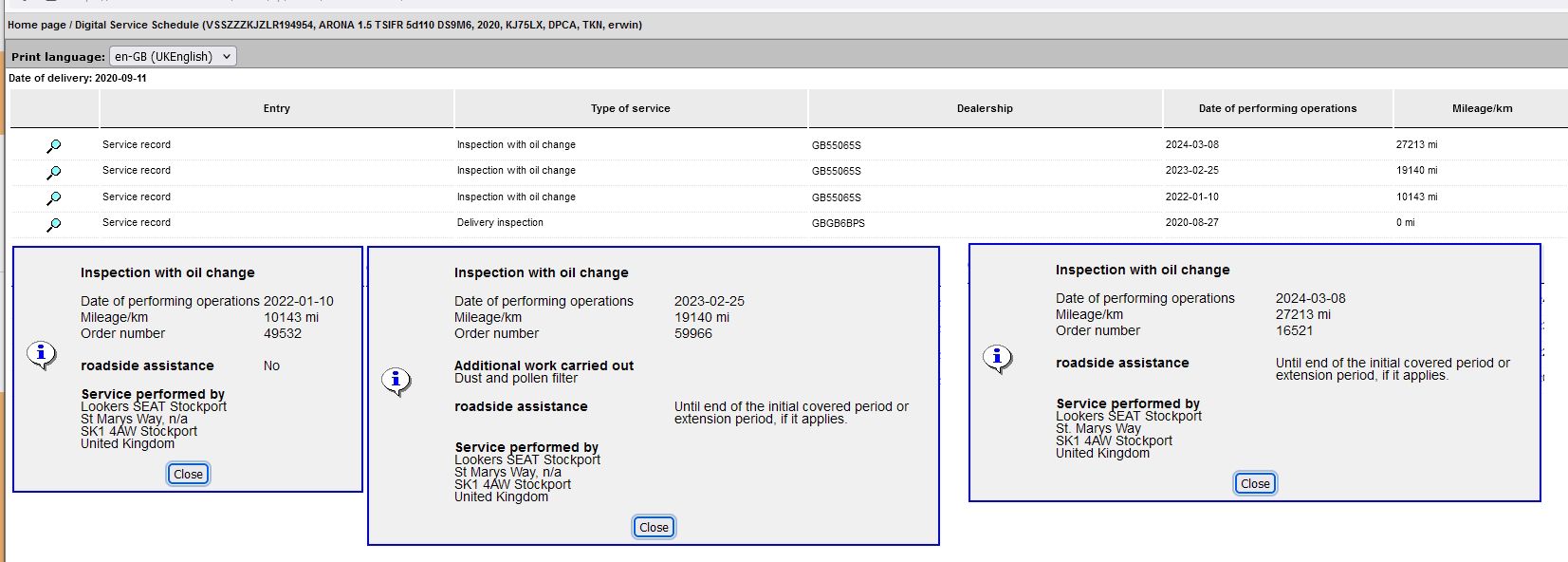Screen dimensions: 1568x562
Task: Close the popup with order number 49532
Action: [188, 475]
